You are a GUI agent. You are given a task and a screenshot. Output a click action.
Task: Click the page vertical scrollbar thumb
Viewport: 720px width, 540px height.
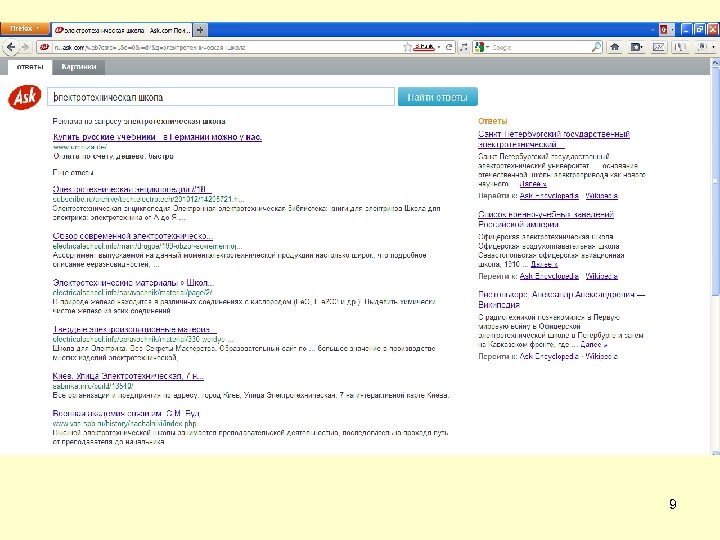click(715, 181)
